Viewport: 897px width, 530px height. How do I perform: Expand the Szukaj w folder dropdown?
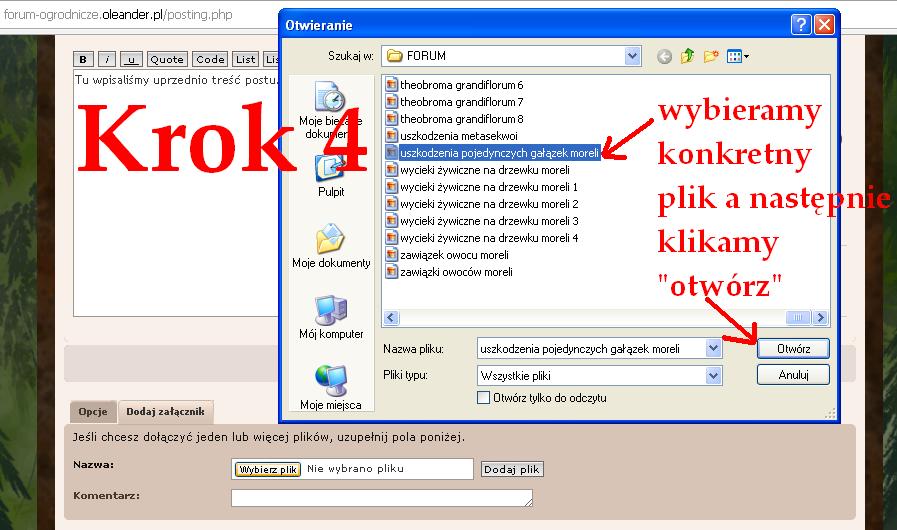tap(632, 56)
